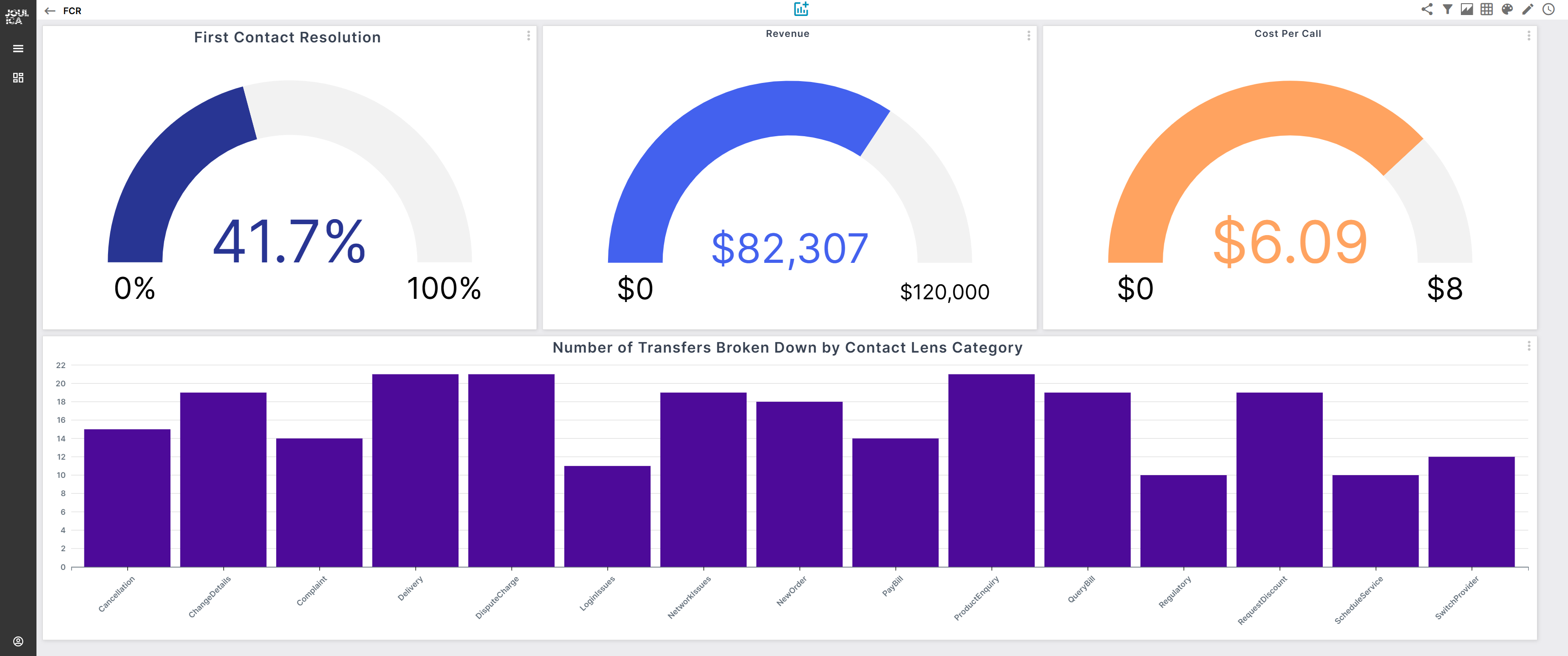The width and height of the screenshot is (1568, 656).
Task: Click the NetworkIssues bar
Action: point(703,480)
